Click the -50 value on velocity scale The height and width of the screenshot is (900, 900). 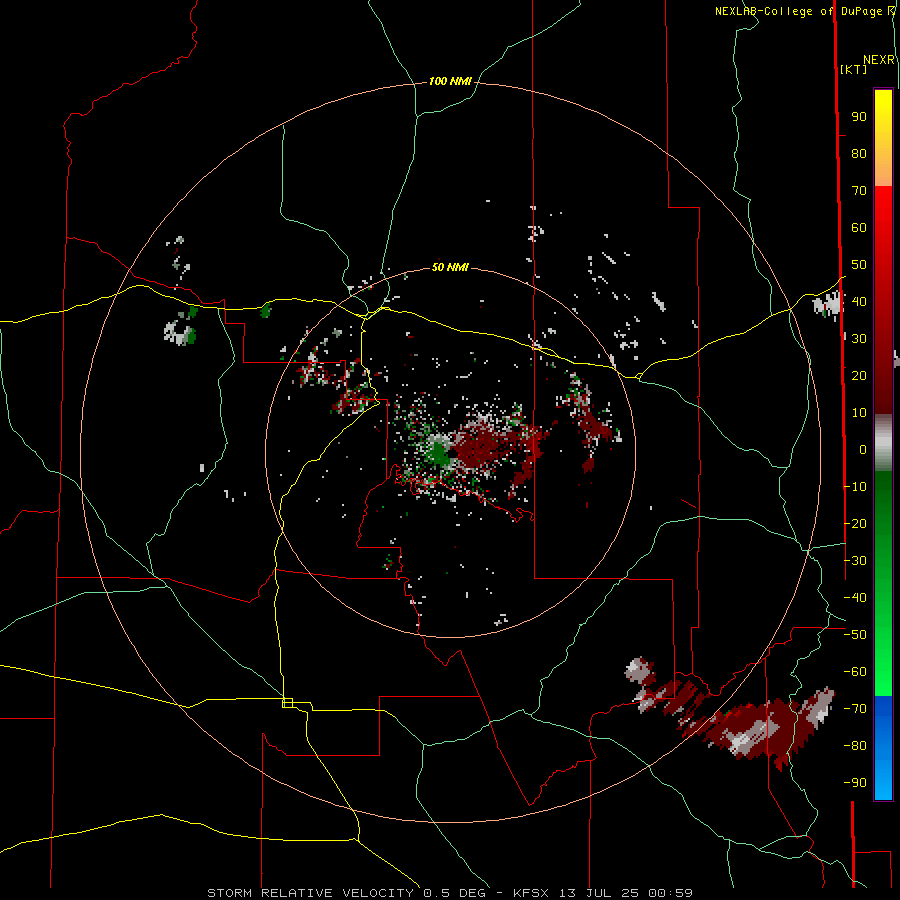tap(855, 635)
